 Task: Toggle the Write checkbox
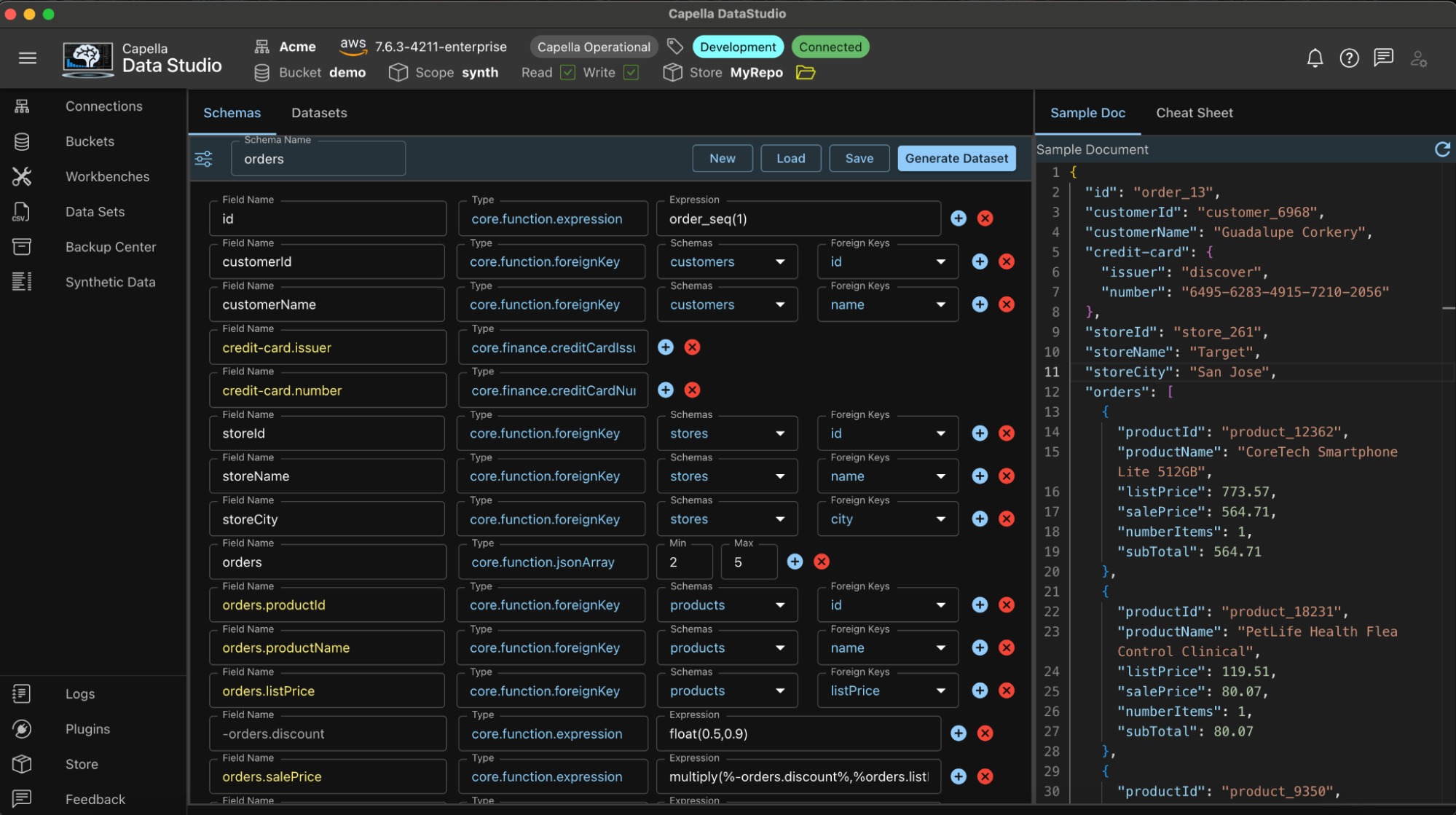[x=631, y=72]
